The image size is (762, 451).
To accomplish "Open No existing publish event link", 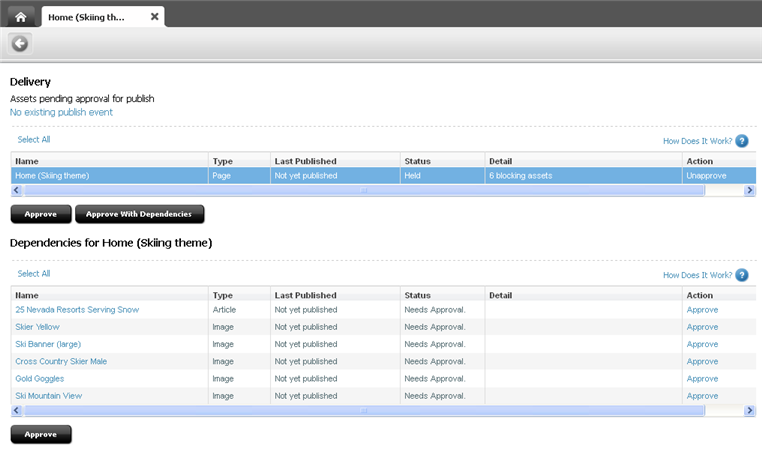I will tap(61, 112).
